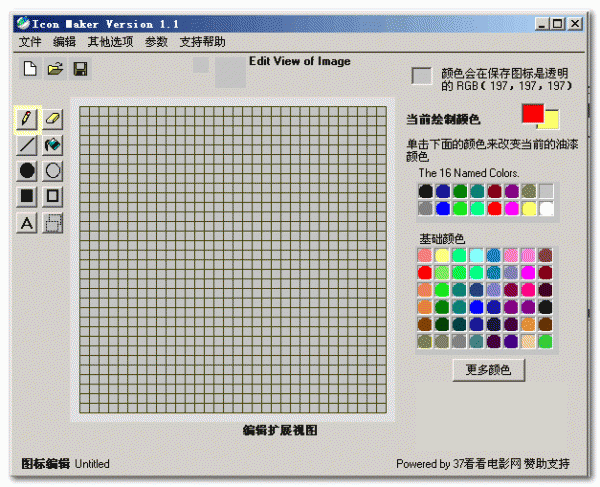
Task: Click the 更多颜色 button
Action: pyautogui.click(x=489, y=370)
